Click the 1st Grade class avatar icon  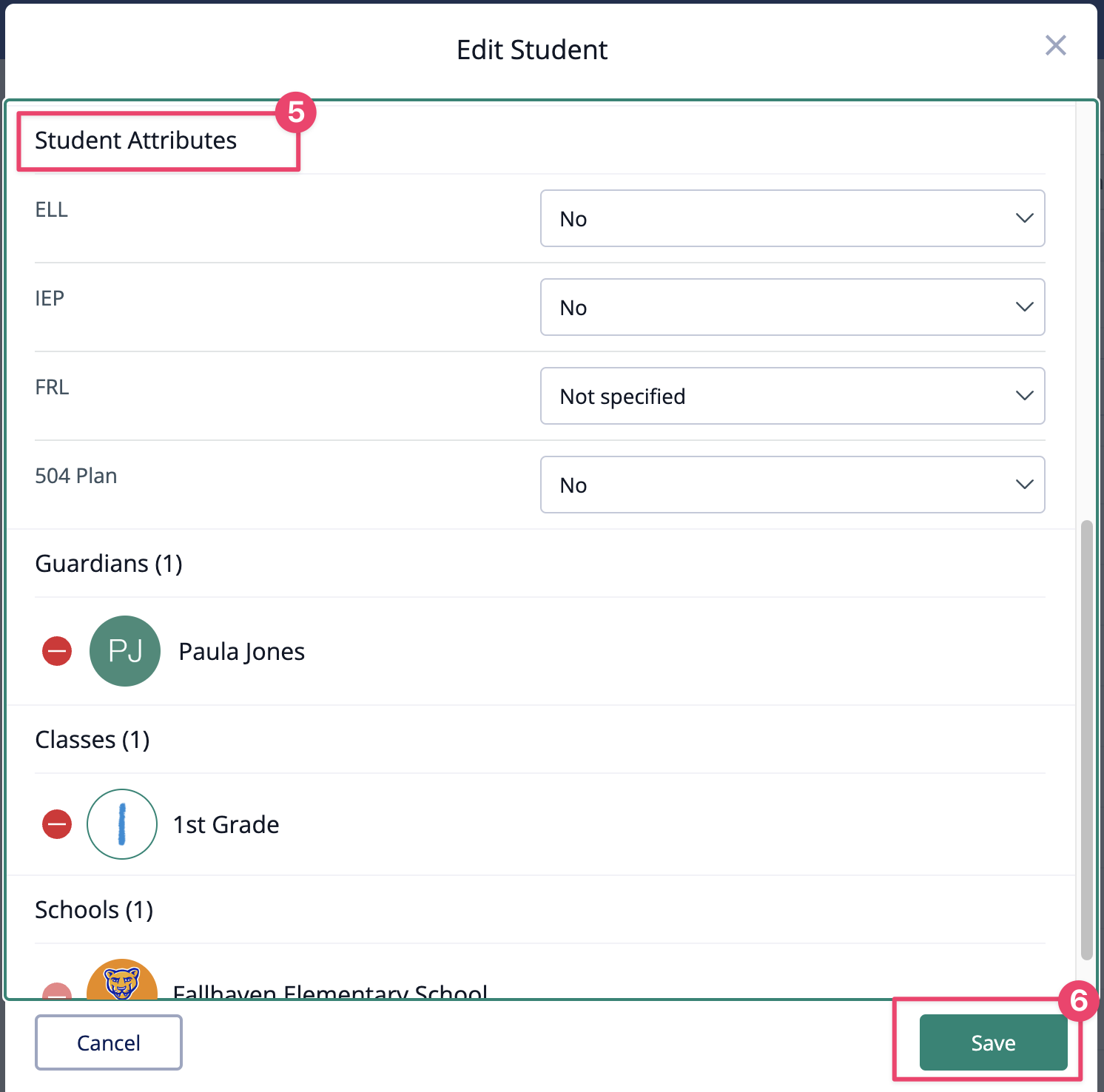[122, 824]
